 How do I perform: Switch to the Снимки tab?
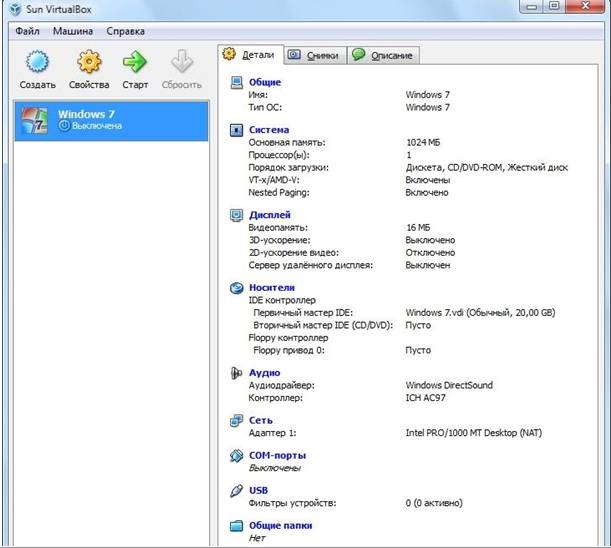pos(316,55)
